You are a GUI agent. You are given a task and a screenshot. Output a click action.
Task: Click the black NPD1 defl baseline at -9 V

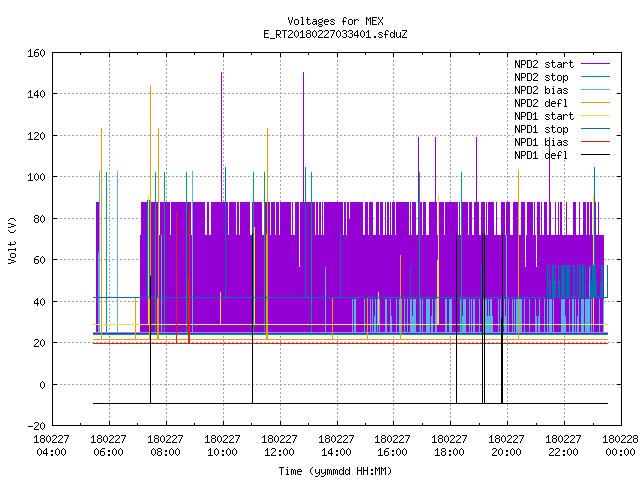350,404
